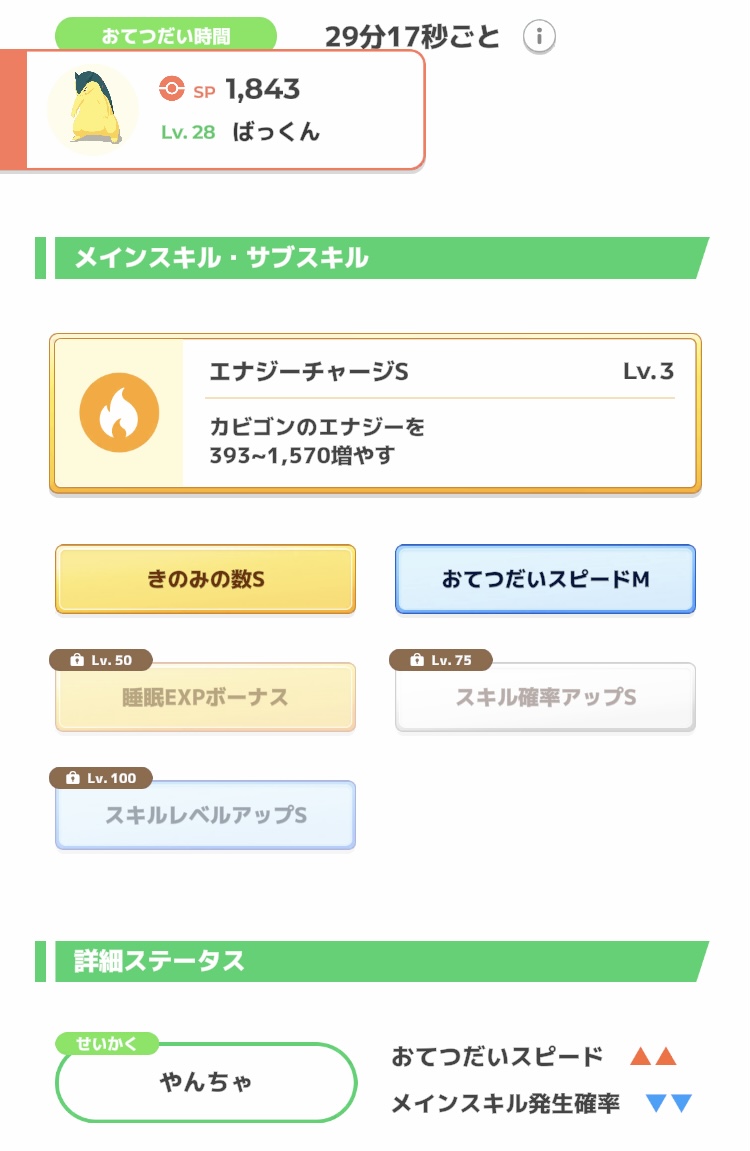Tap the locked 睡眠EXPボーナス skill
Screen dimensions: 750x1151
205,697
